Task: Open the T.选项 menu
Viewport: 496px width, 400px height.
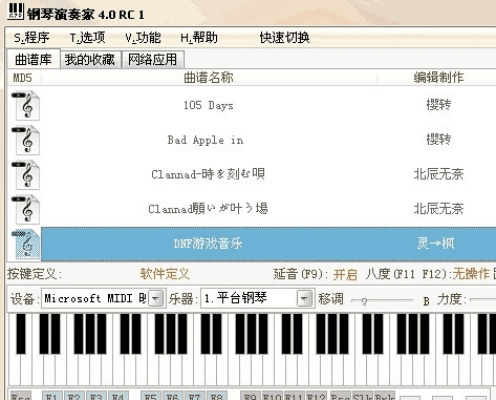Action: click(x=87, y=38)
